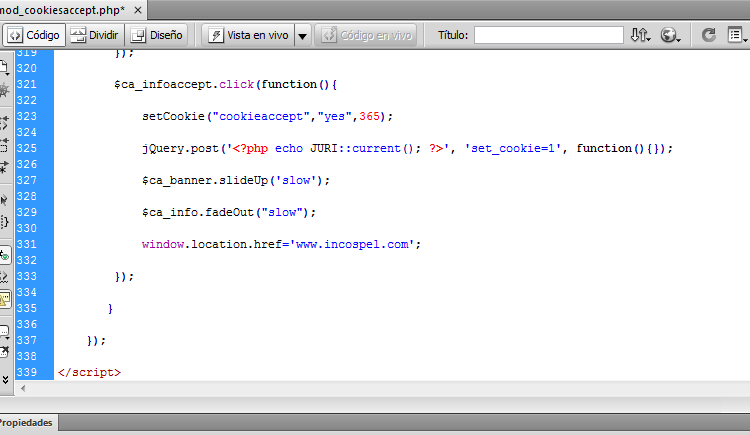Click 'JURI::current()' in the code
The image size is (750, 435).
(x=362, y=148)
